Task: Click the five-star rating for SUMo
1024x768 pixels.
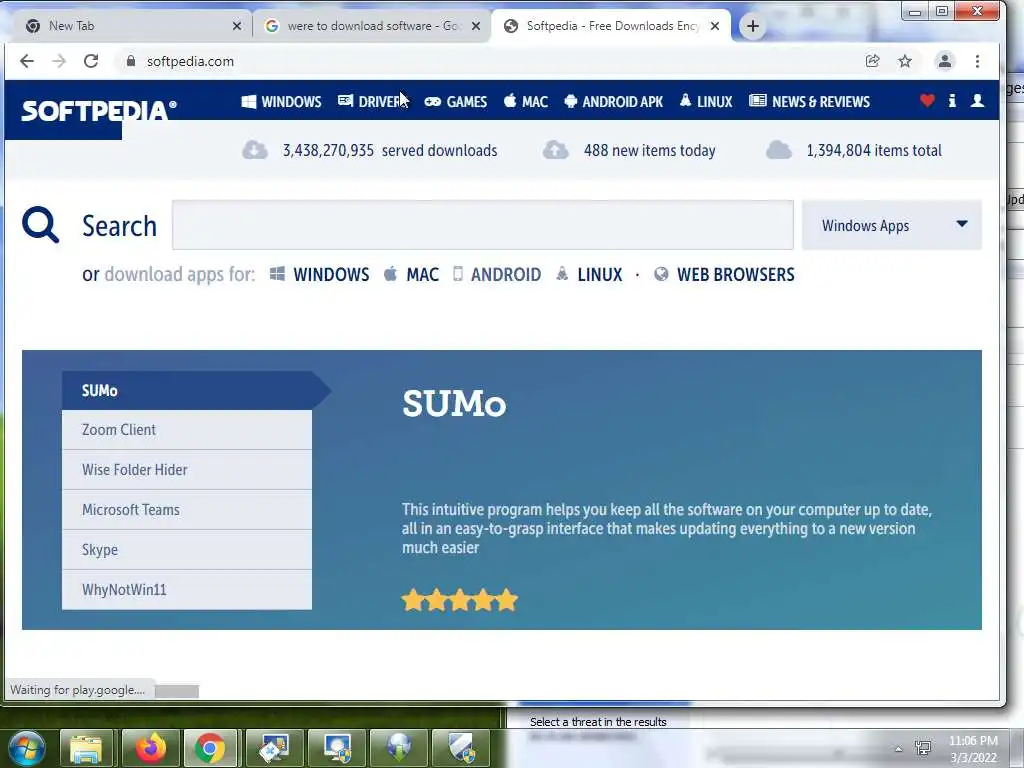Action: (460, 600)
